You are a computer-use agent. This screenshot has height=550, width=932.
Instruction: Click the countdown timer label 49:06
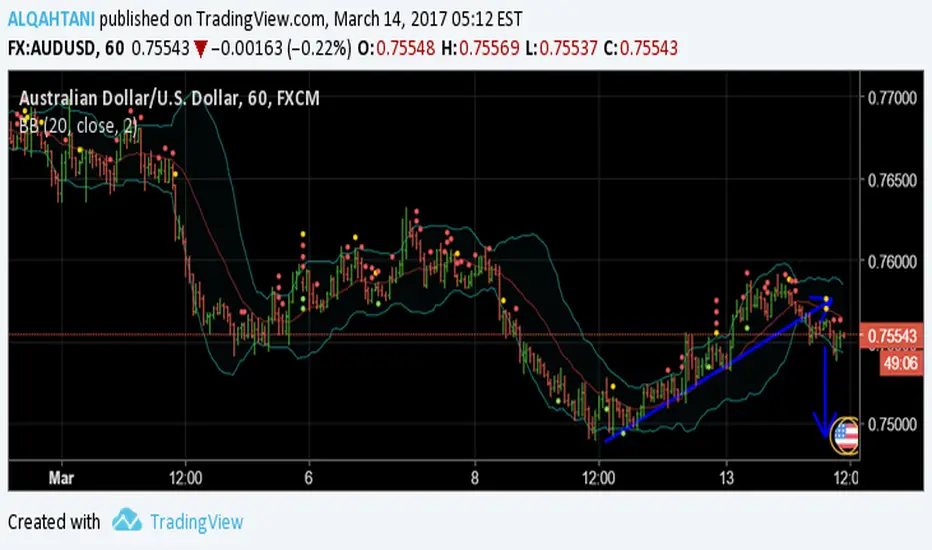(x=900, y=363)
